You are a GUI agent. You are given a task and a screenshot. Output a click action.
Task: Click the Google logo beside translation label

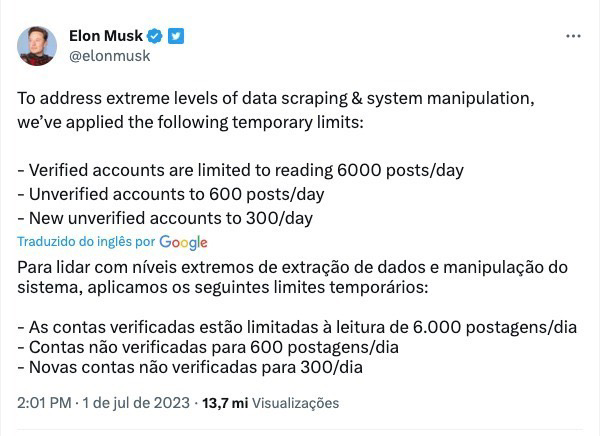(x=184, y=243)
